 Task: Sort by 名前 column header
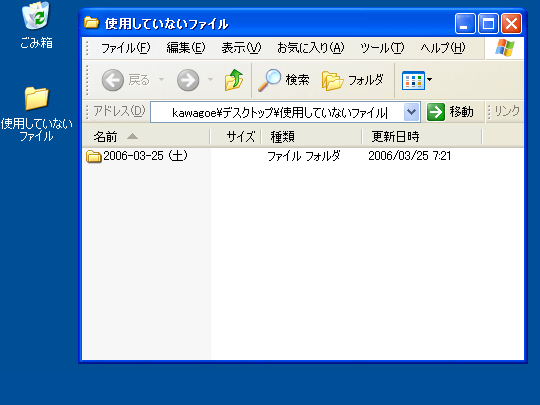point(146,137)
